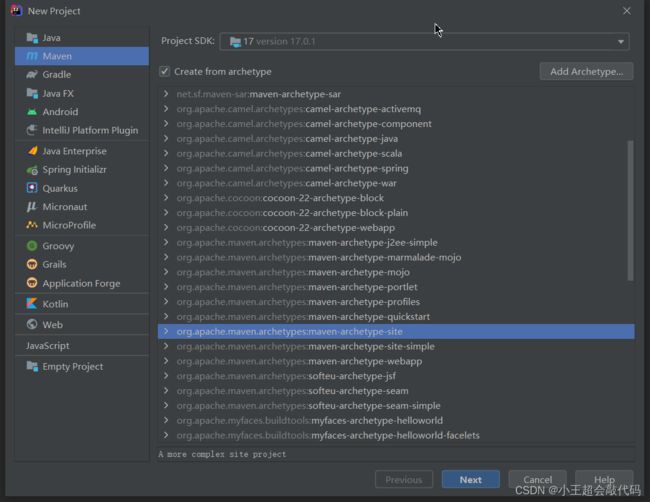Select camel-archetype-scala row
The height and width of the screenshot is (502, 650).
[x=396, y=153]
